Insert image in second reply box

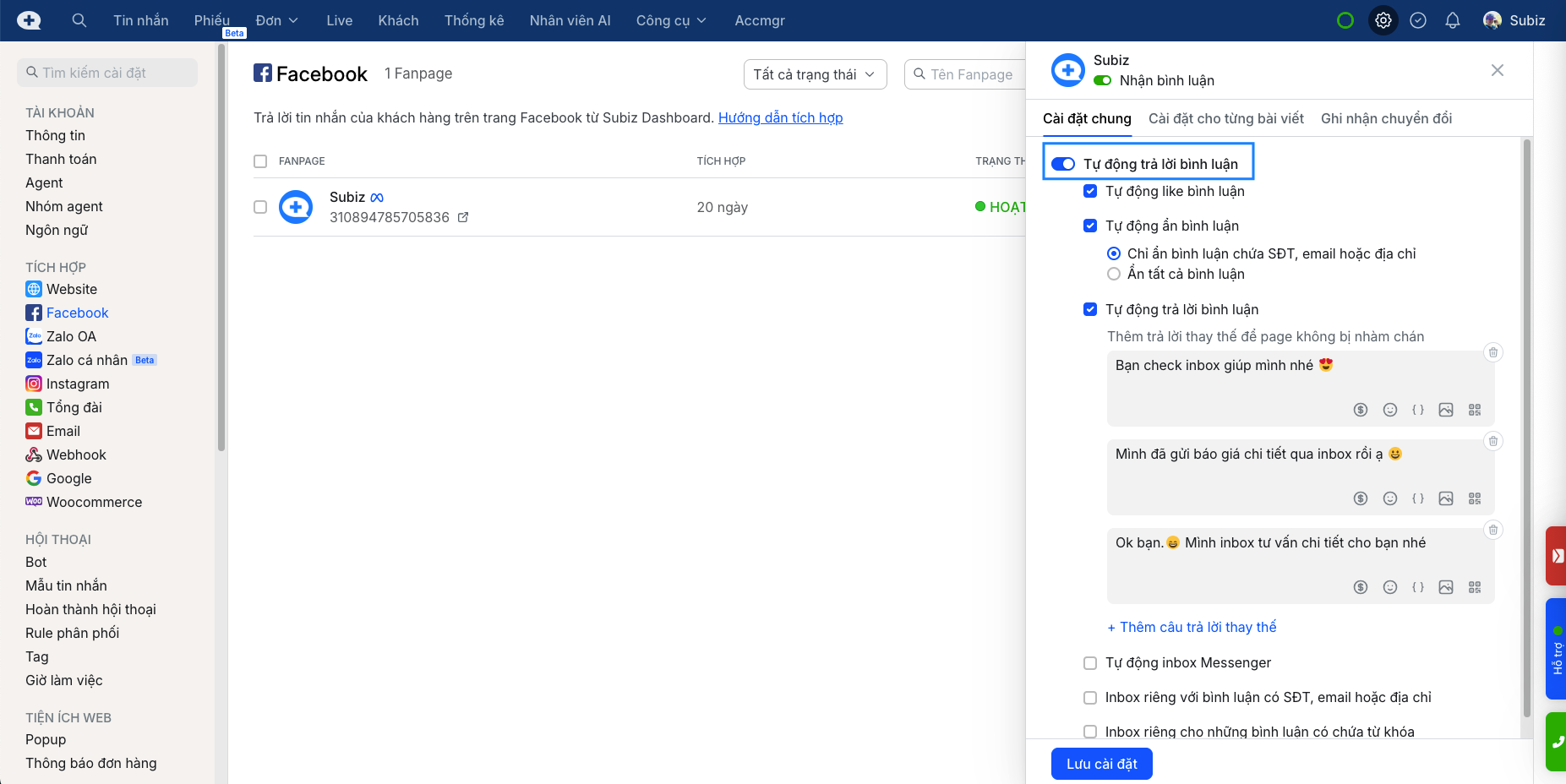click(x=1446, y=498)
